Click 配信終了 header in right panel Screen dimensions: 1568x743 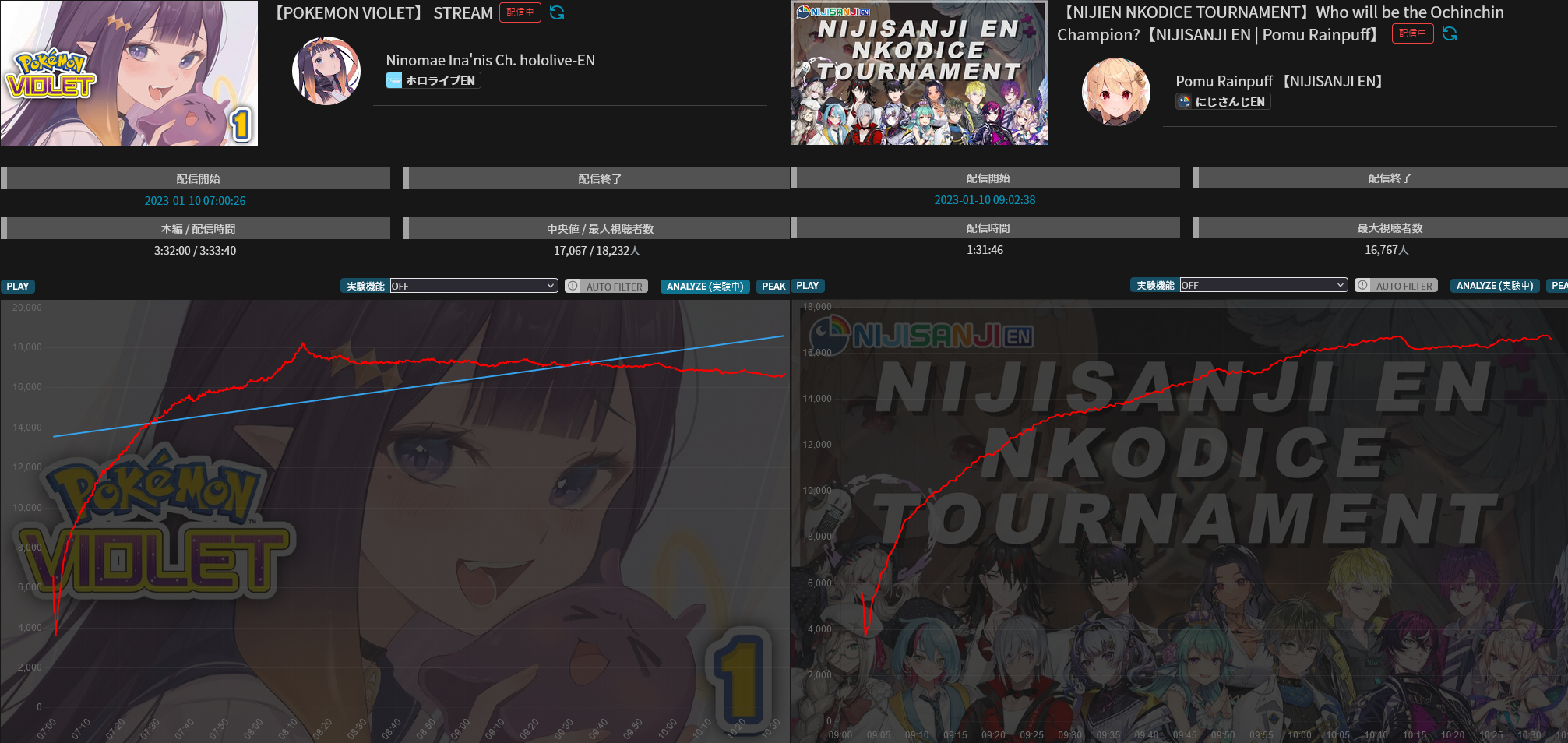pos(1380,178)
